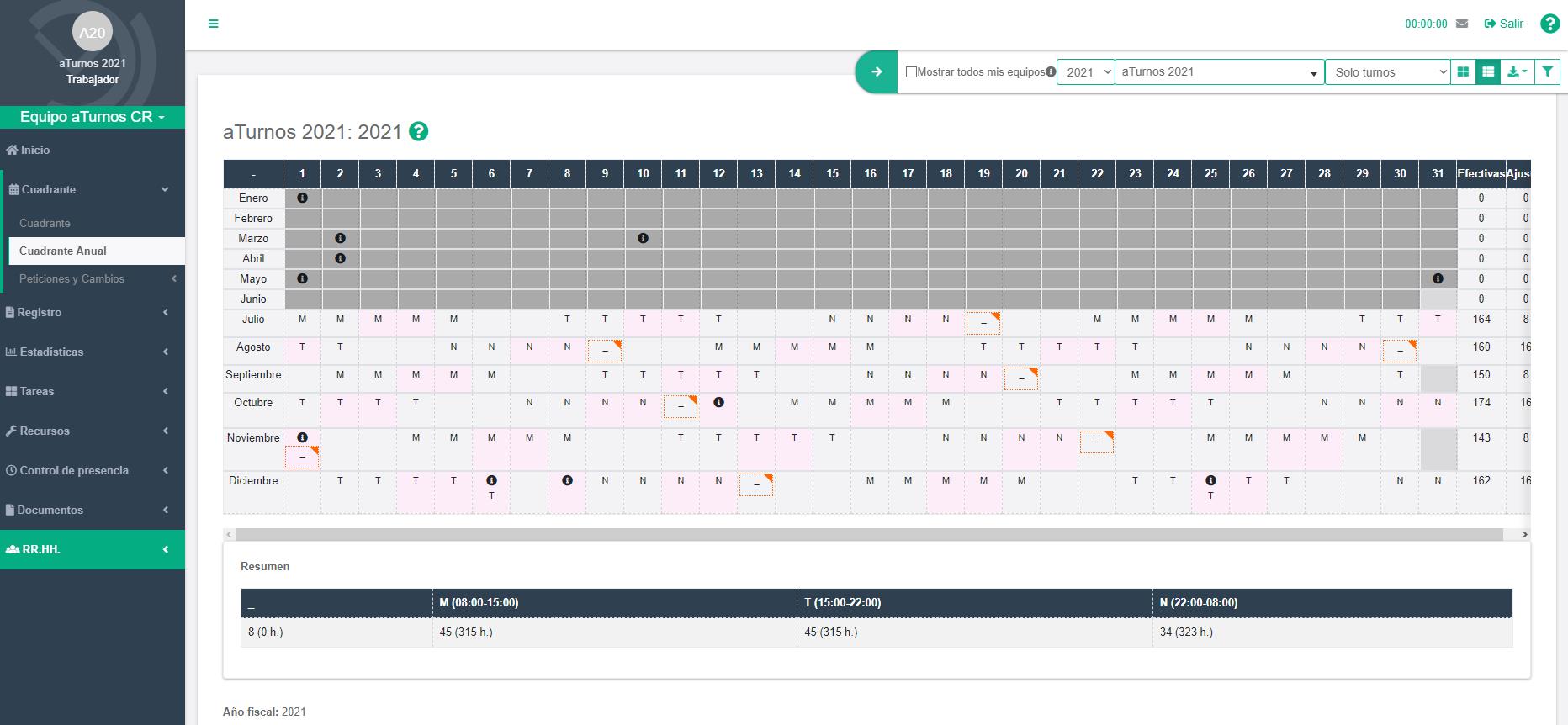Open the aTurnos 2021 team selector
This screenshot has width=1568, height=725.
[1219, 72]
